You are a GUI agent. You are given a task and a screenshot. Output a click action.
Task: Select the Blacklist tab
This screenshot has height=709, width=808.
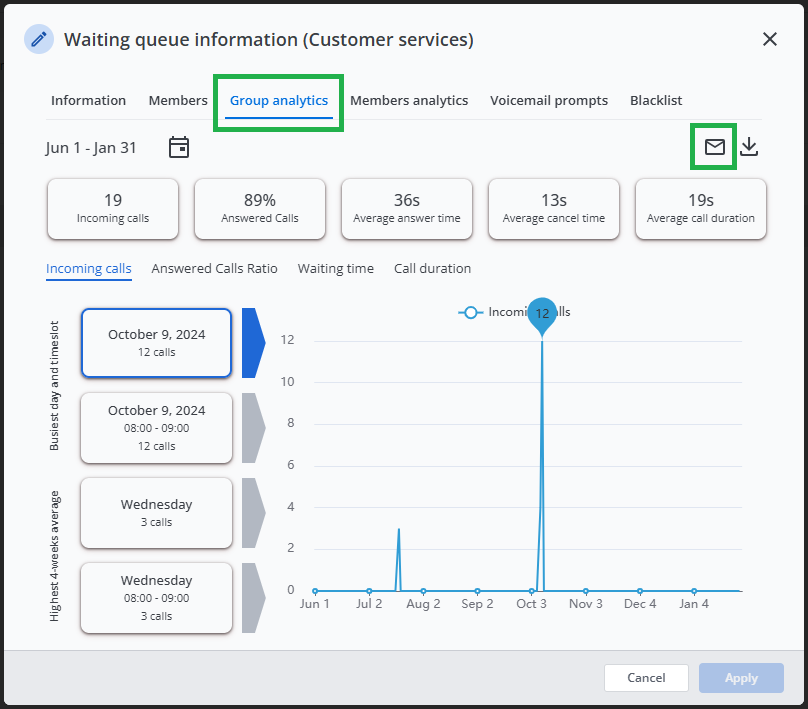click(x=656, y=100)
